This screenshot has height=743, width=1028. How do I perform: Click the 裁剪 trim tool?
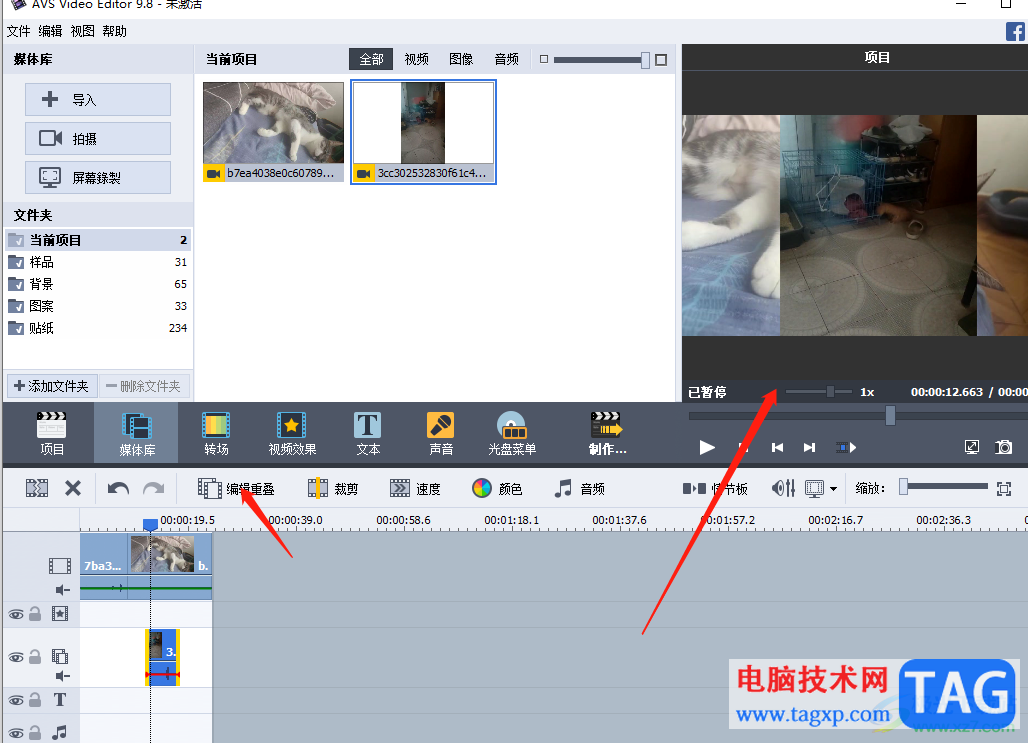334,489
